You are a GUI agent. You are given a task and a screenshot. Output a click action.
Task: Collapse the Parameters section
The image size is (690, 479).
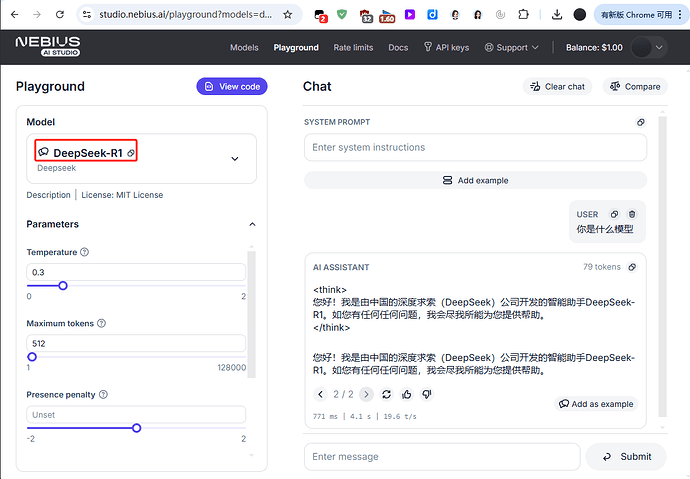pos(252,224)
